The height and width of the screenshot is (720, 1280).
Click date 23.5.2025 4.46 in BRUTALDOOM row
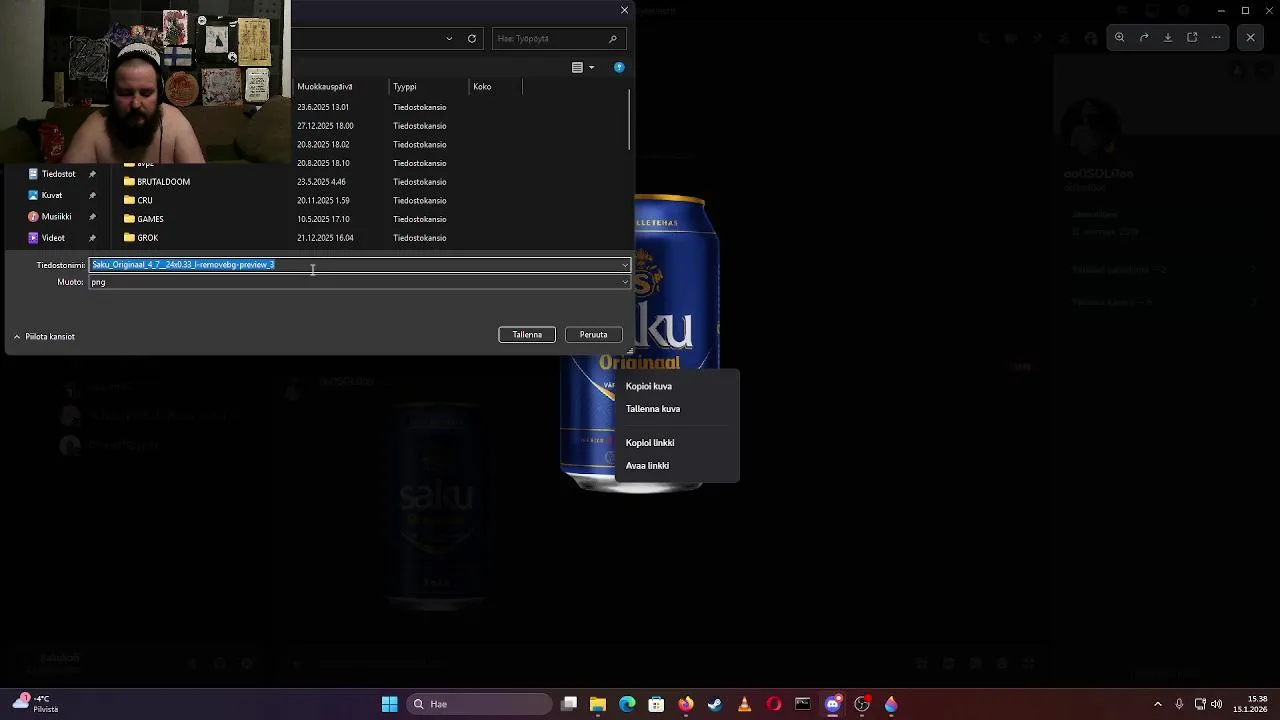[321, 182]
